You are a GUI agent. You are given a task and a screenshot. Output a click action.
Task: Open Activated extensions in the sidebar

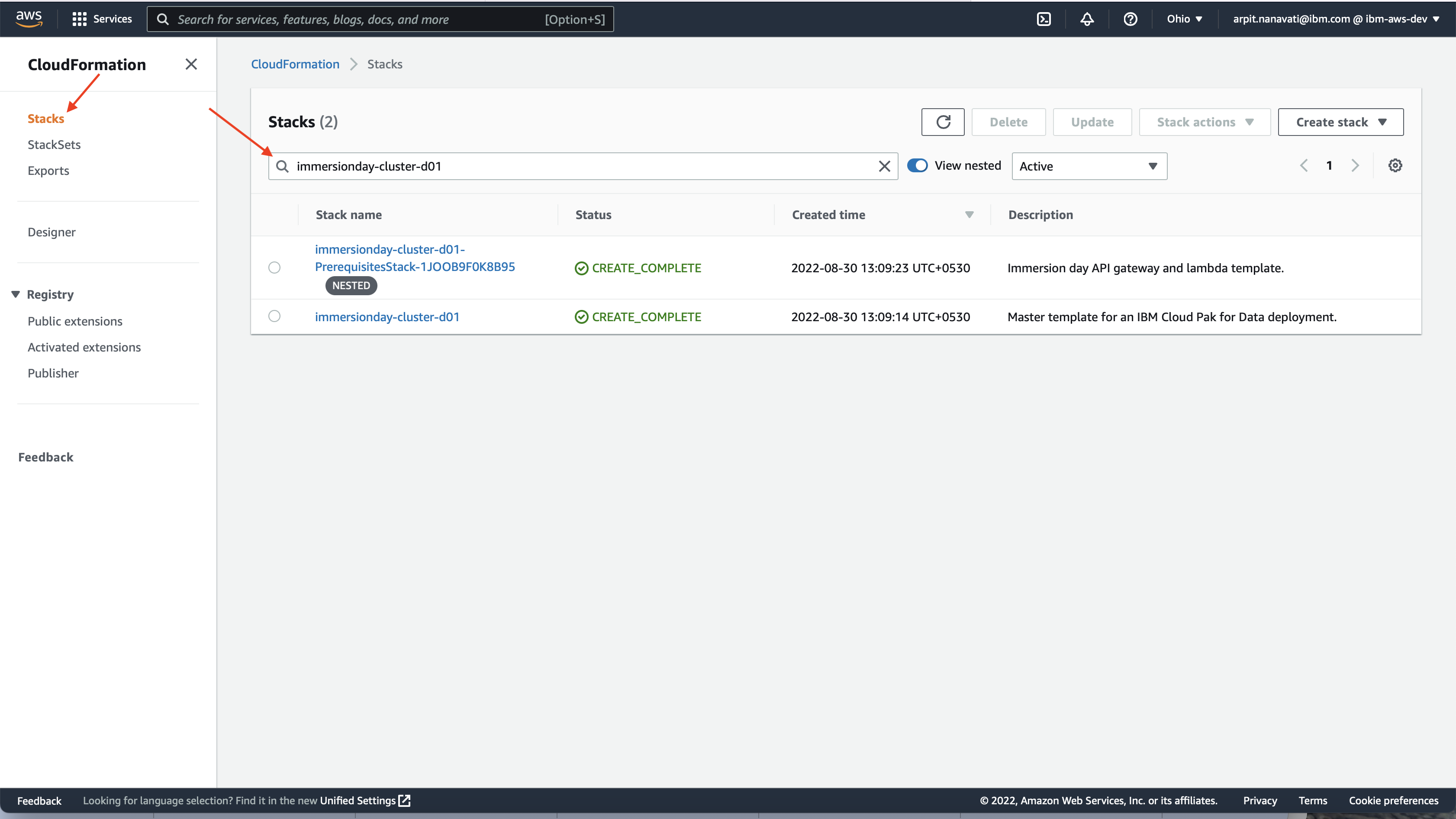84,347
